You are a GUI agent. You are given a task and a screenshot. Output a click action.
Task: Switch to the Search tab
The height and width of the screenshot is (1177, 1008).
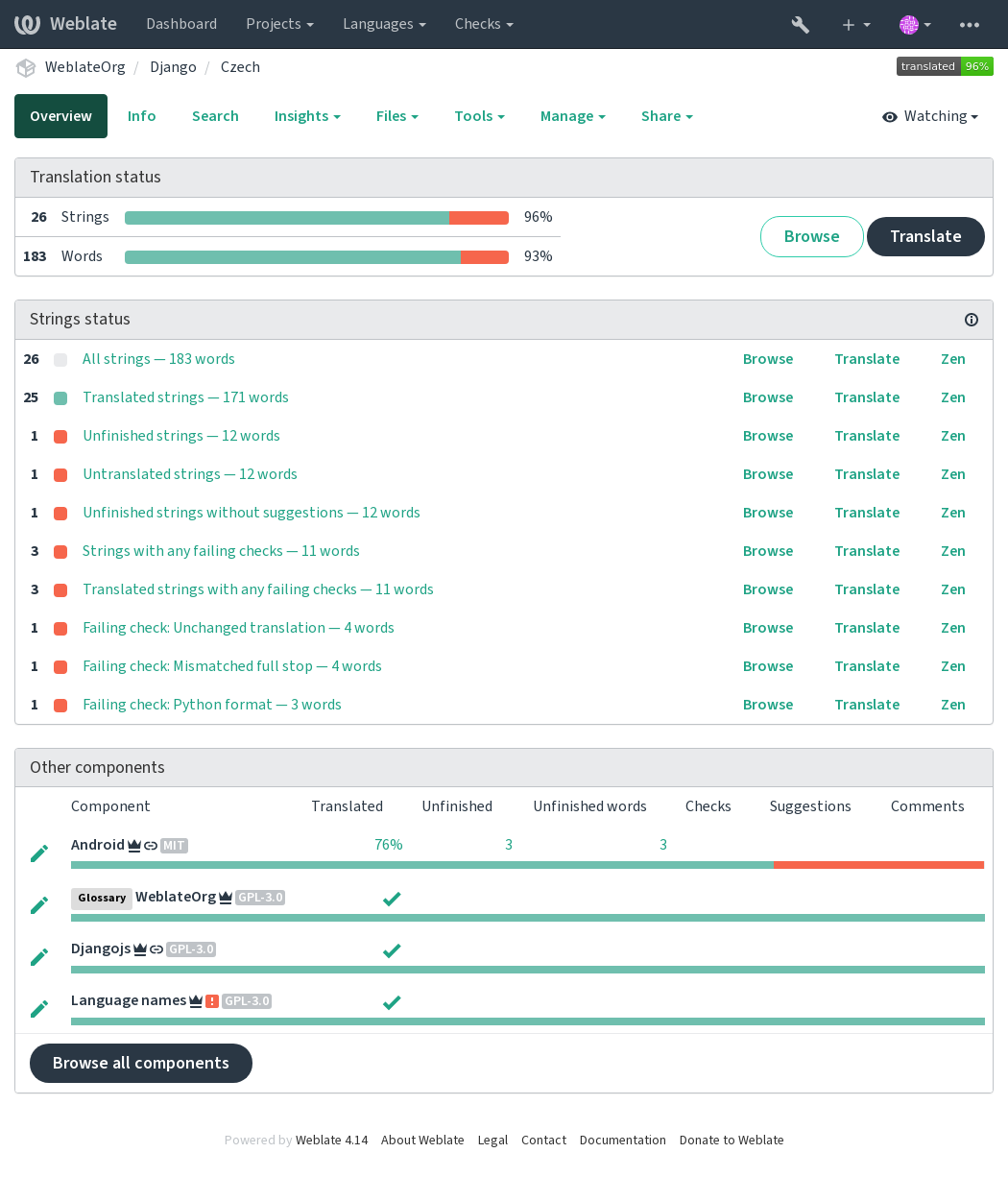pos(215,116)
